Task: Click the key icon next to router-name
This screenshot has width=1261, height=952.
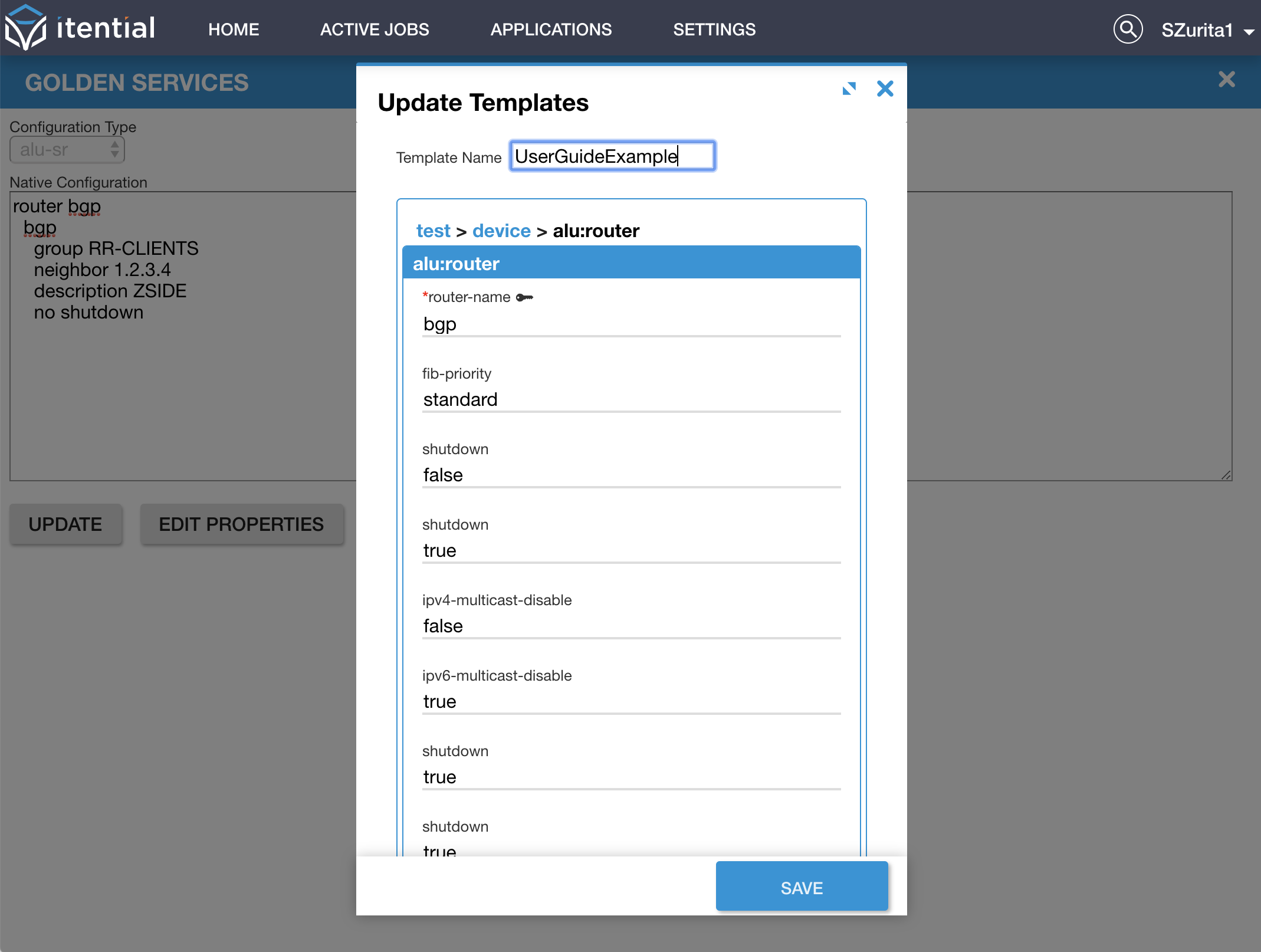Action: click(x=524, y=298)
